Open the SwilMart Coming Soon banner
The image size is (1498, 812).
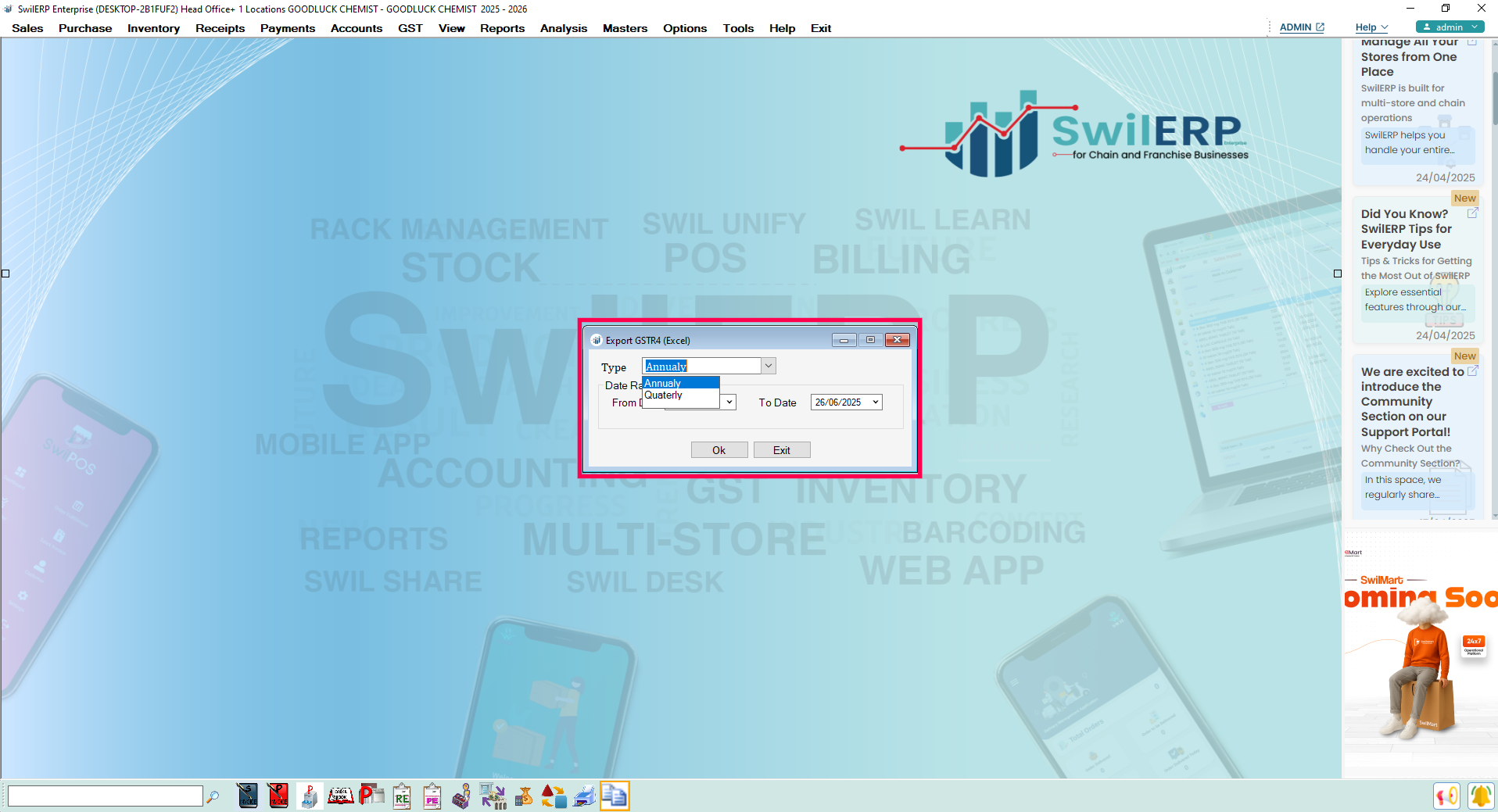[1420, 653]
